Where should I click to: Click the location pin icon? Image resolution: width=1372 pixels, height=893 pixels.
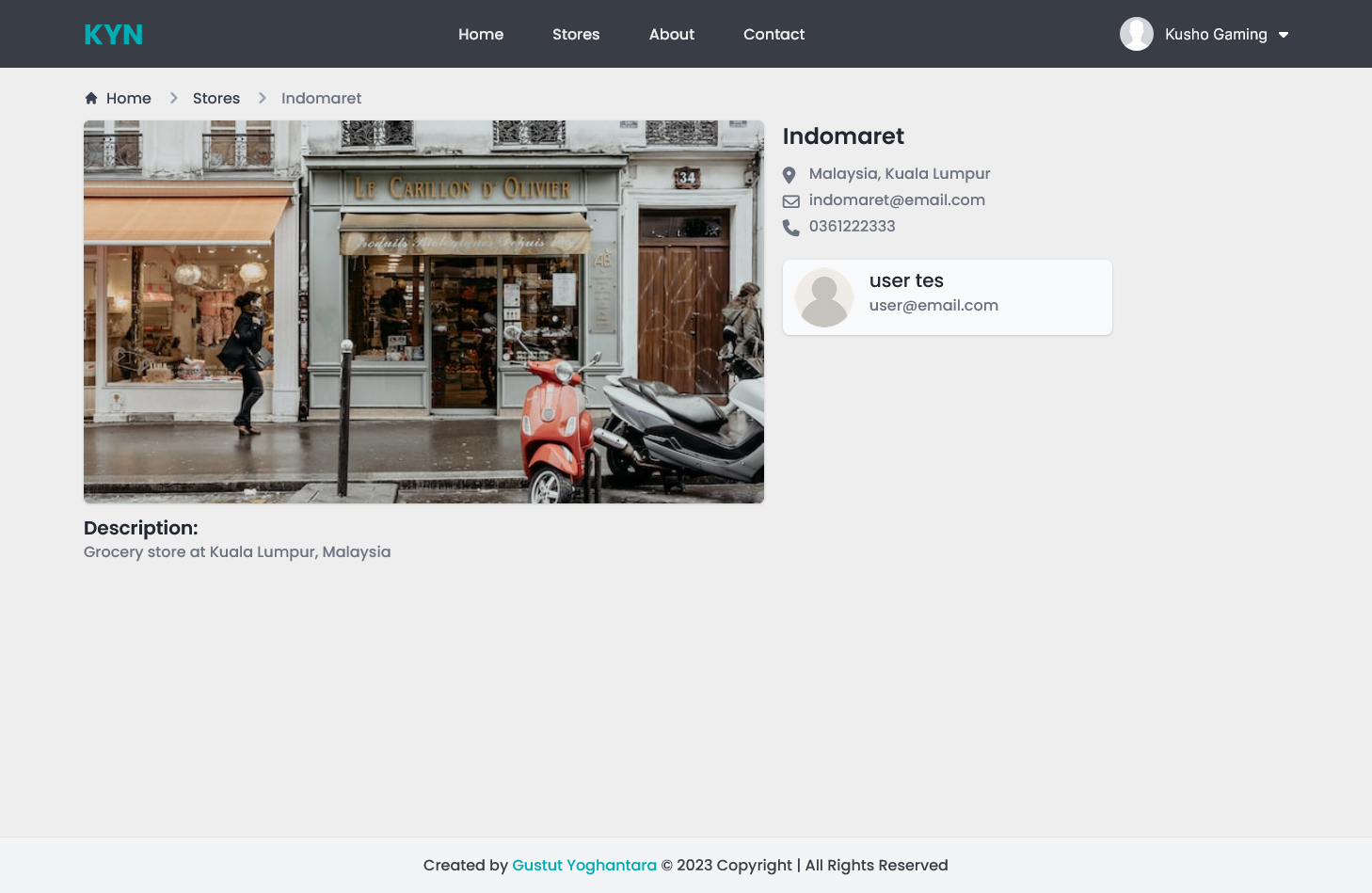click(790, 175)
